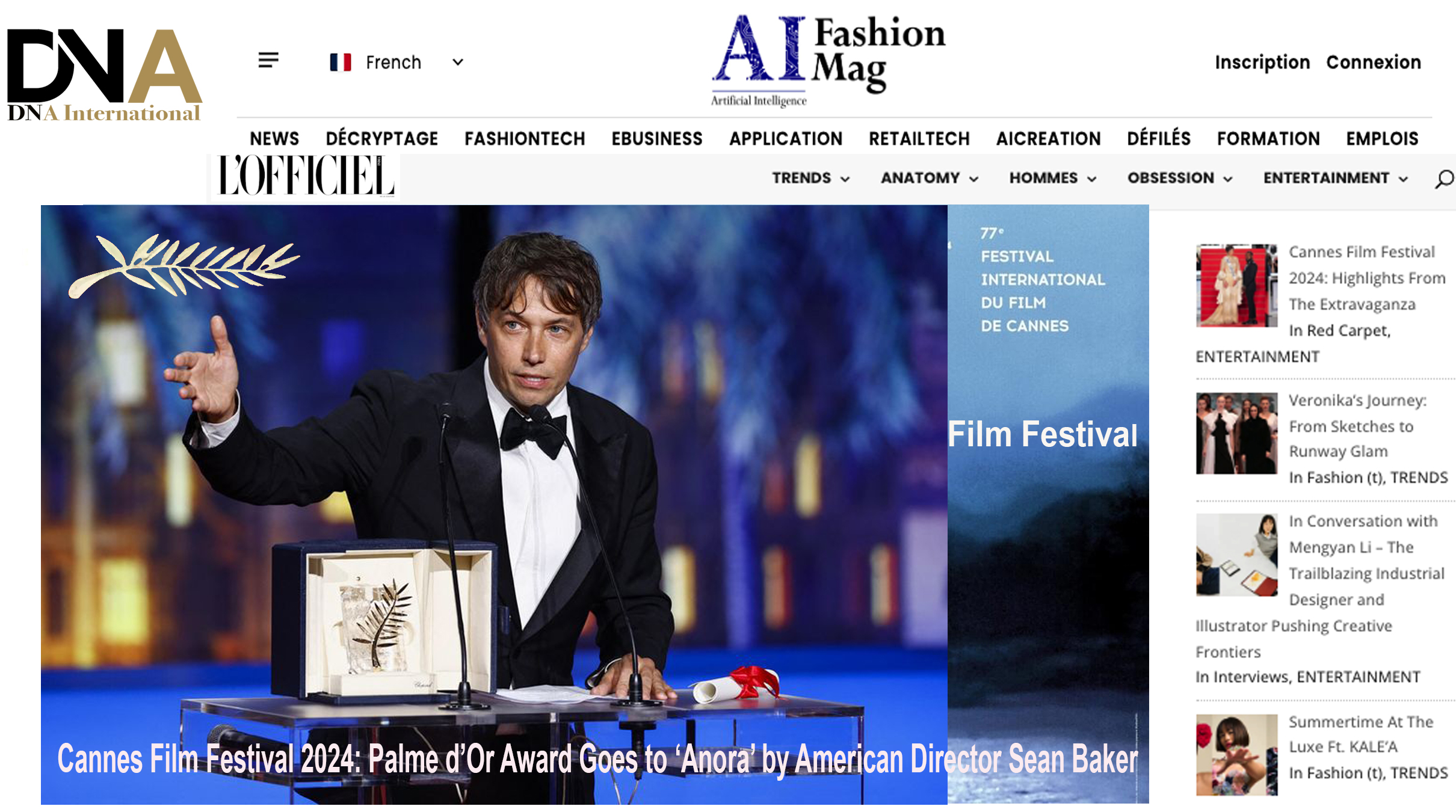The width and height of the screenshot is (1456, 812).
Task: Click the French flag icon
Action: pyautogui.click(x=341, y=62)
